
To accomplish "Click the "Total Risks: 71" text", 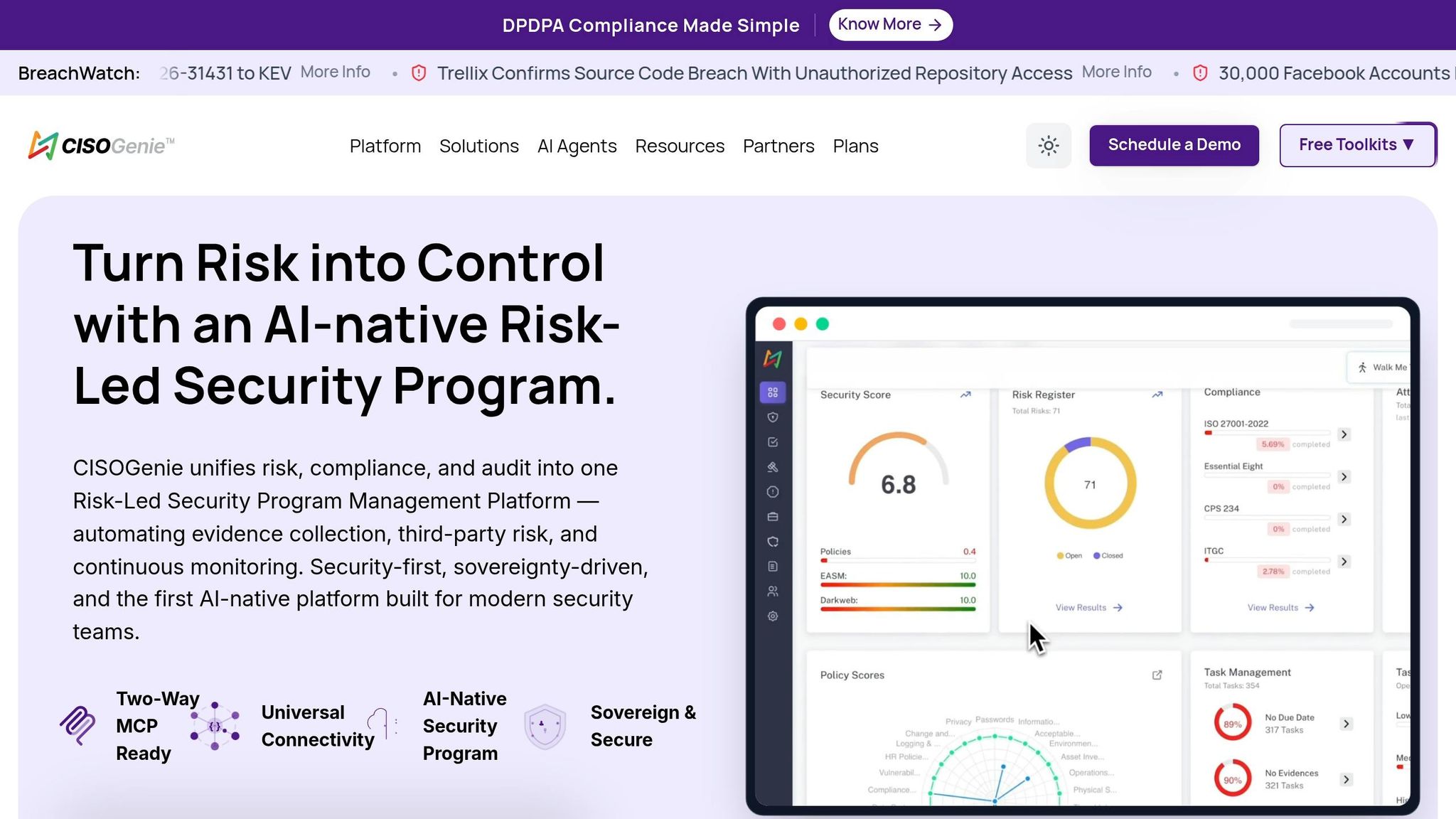I will coord(1036,411).
